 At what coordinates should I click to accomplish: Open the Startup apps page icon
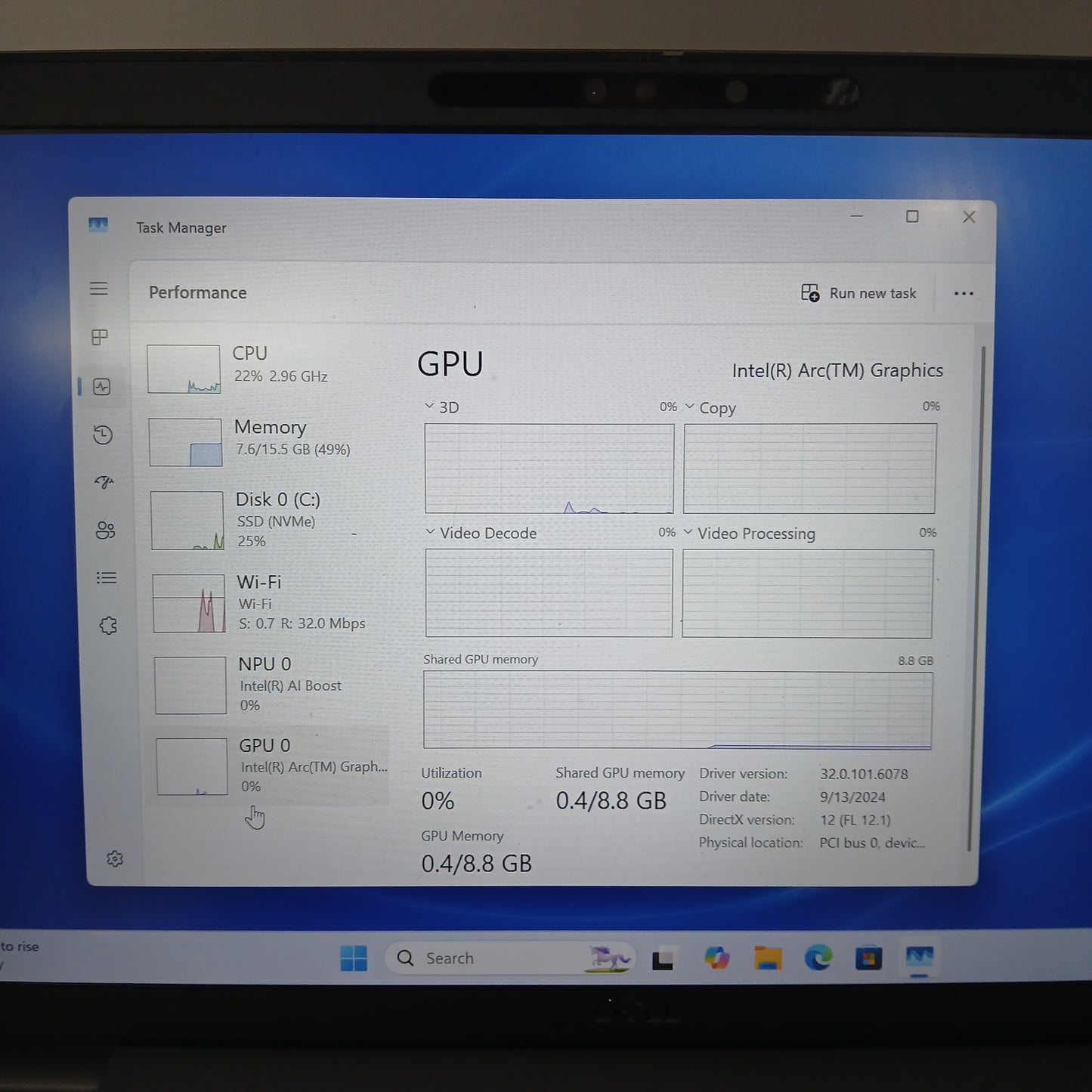coord(104,482)
